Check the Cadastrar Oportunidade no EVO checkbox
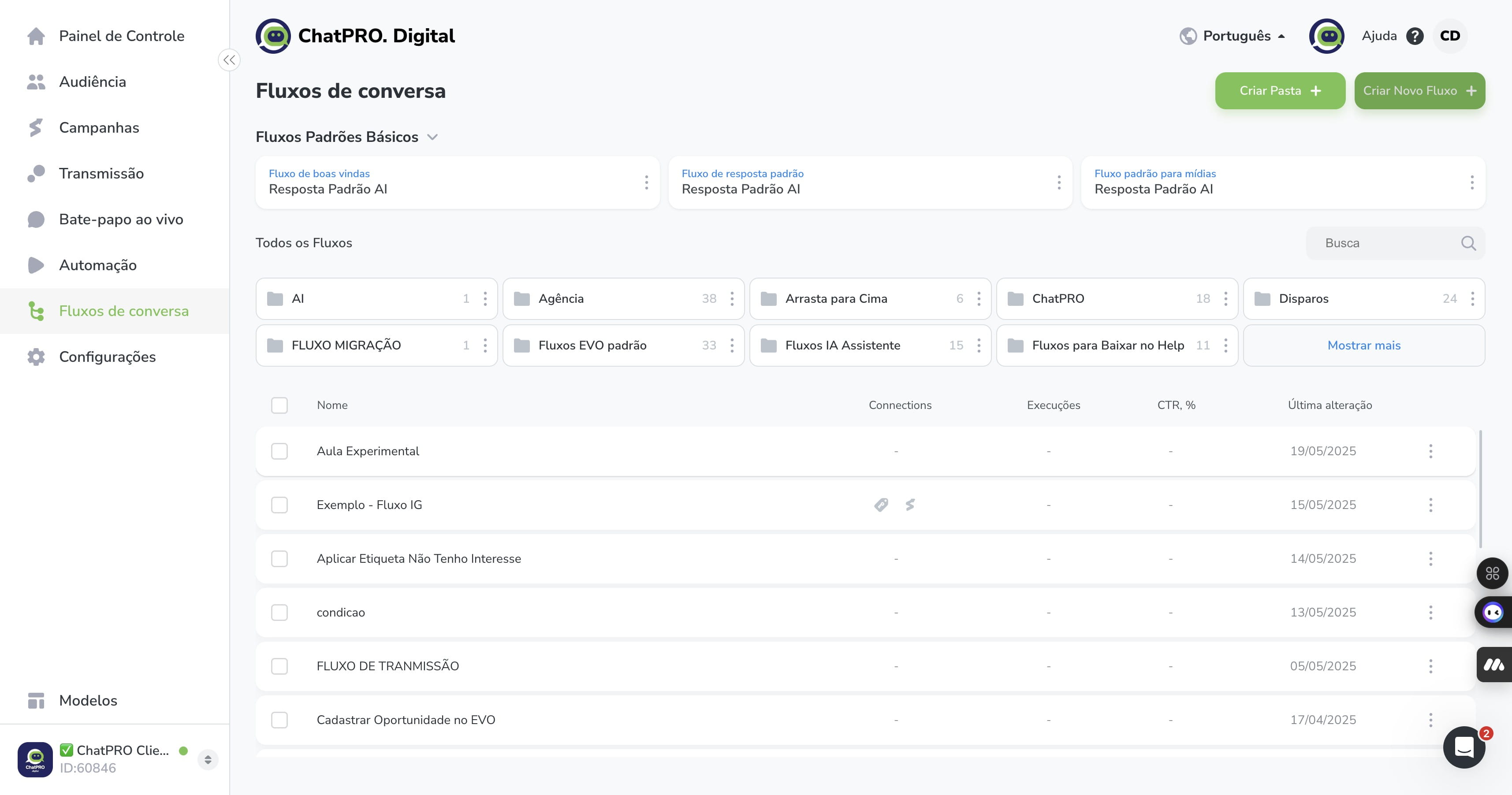The image size is (1512, 795). coord(279,720)
